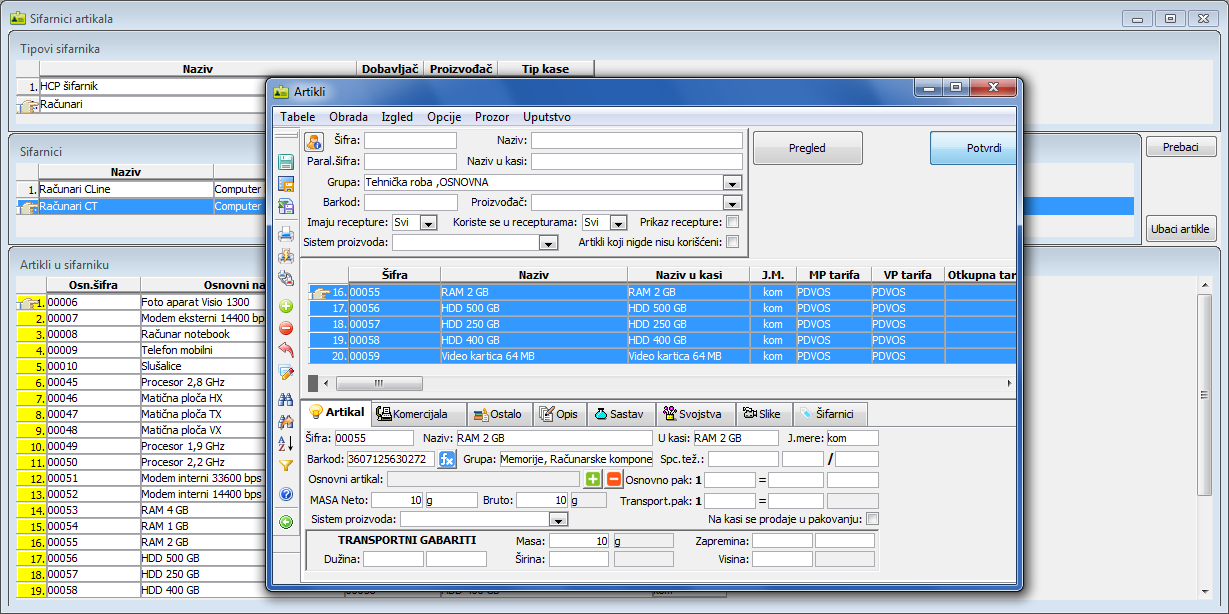This screenshot has height=614, width=1229.
Task: Open the Imaju recepture dropdown
Action: tap(429, 223)
